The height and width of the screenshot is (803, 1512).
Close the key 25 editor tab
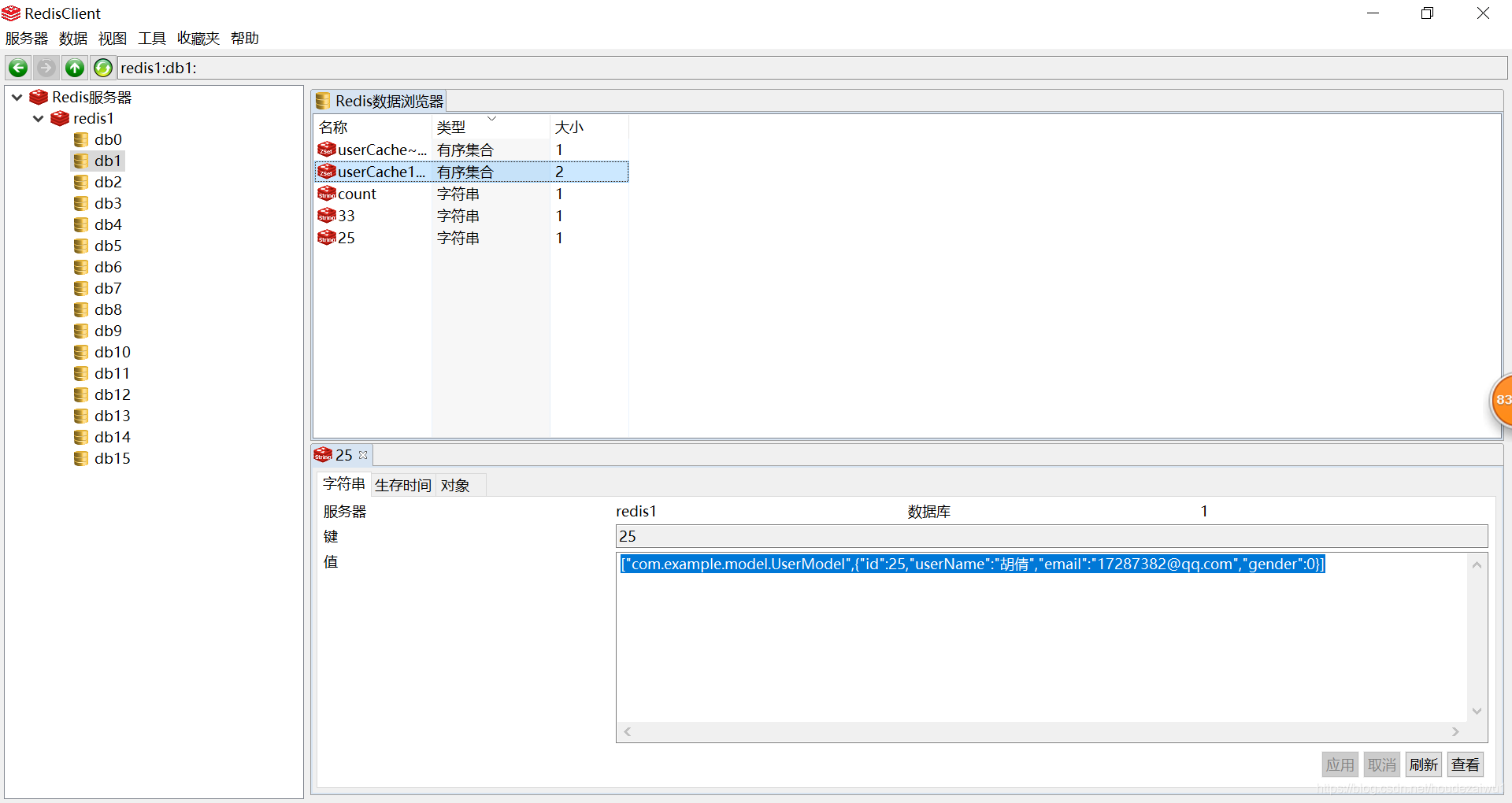(363, 455)
